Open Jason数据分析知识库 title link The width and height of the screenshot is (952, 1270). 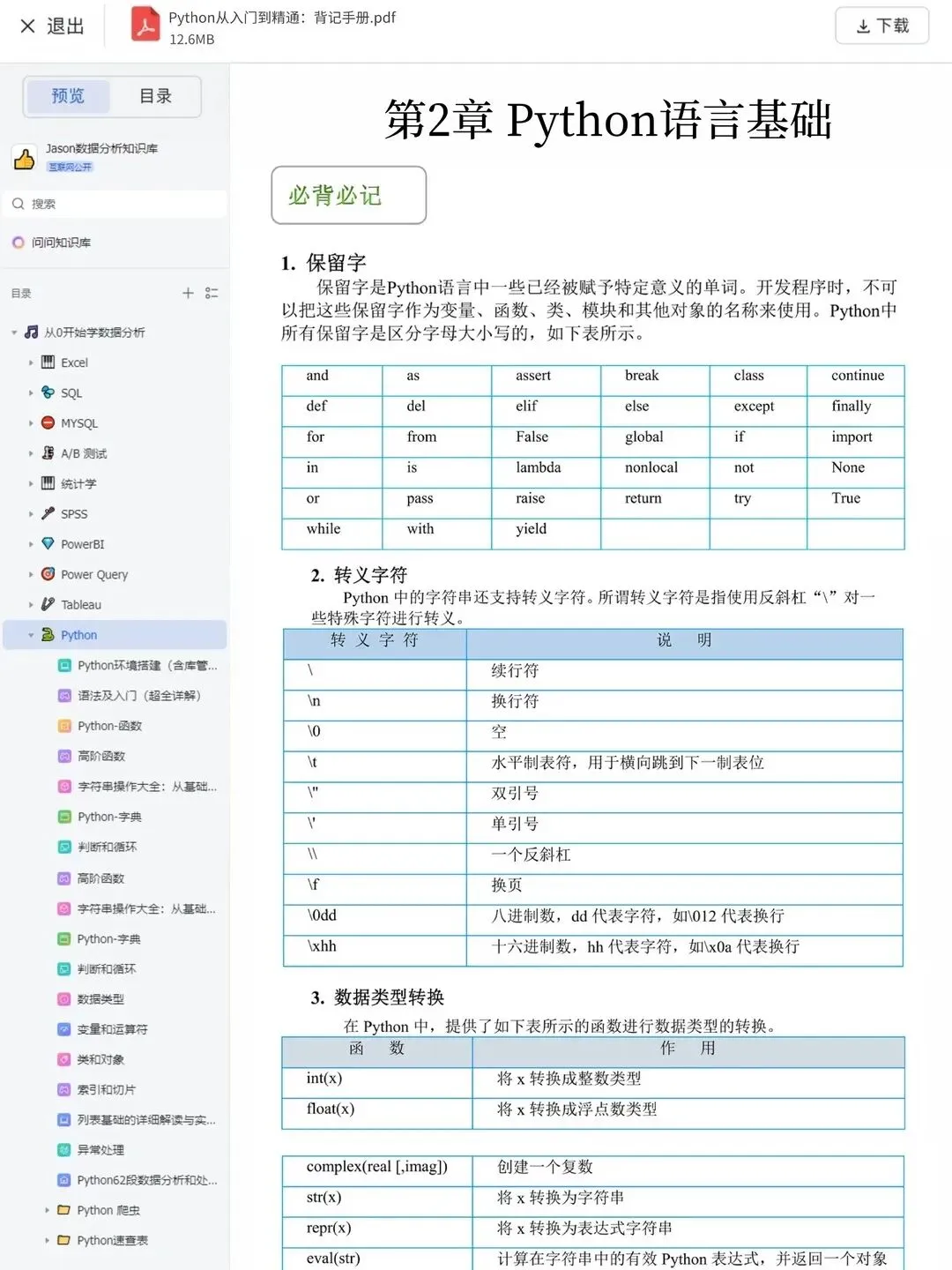tap(101, 148)
